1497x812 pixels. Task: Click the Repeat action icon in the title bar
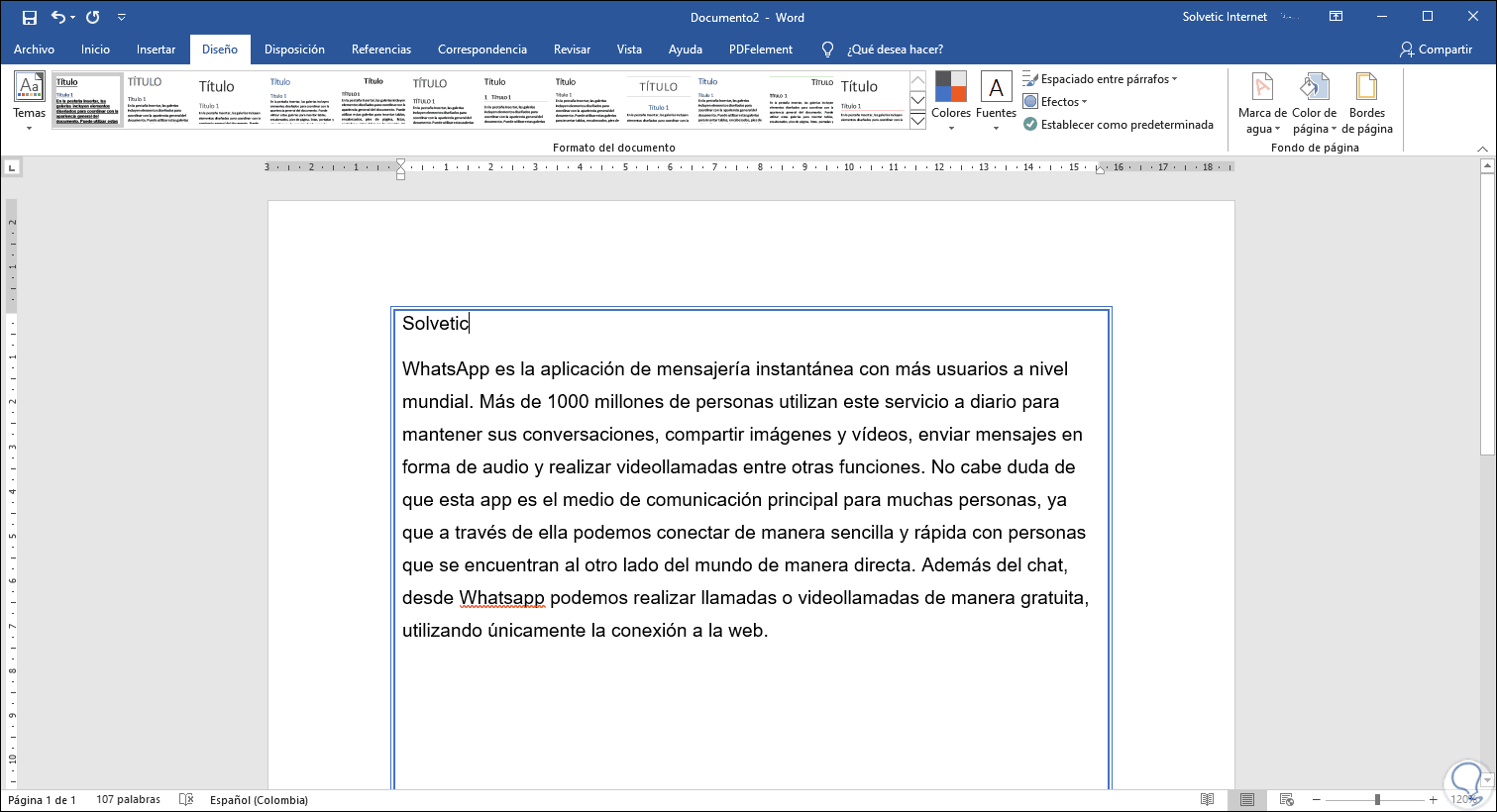coord(93,17)
